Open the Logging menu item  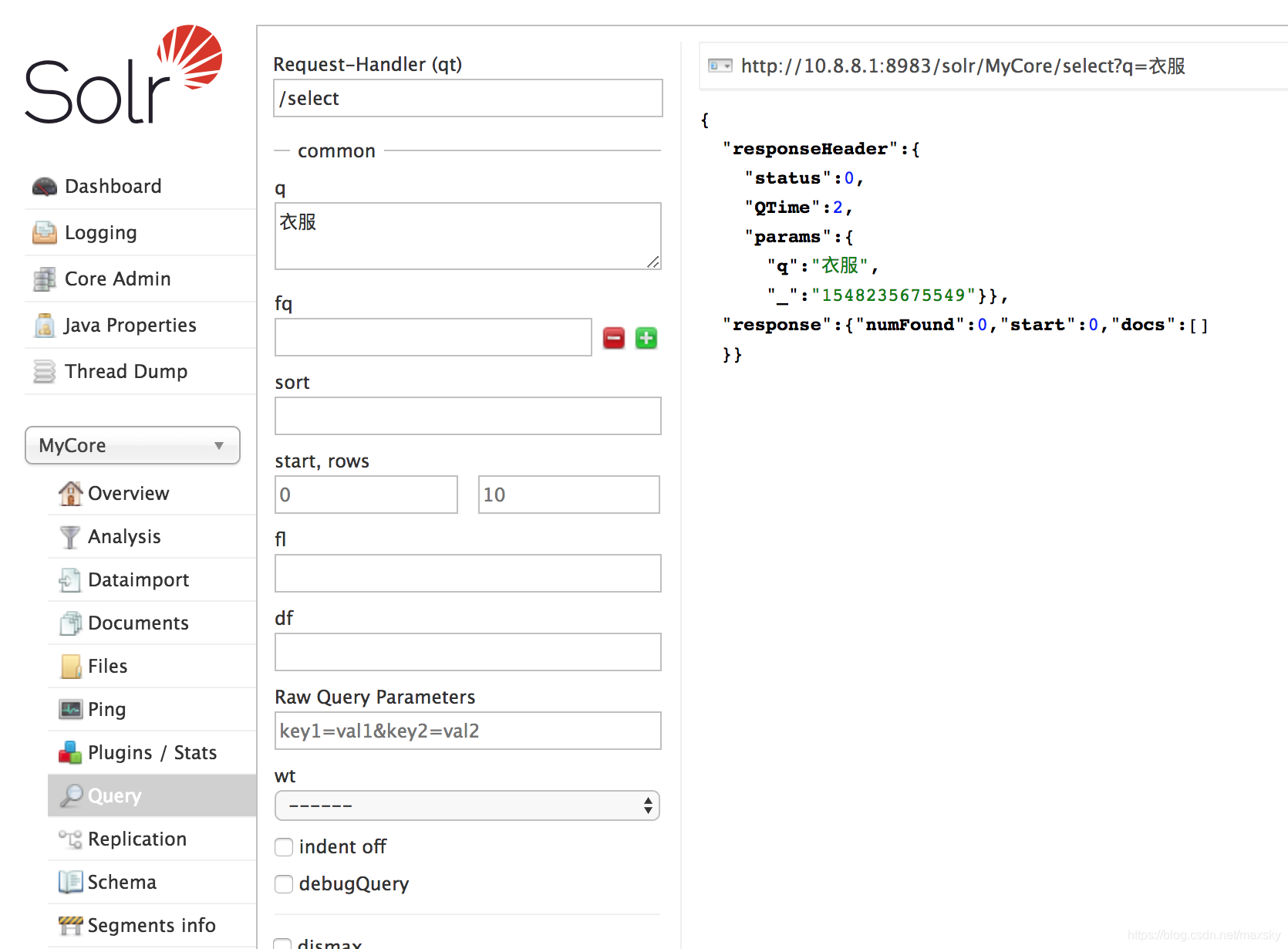(x=101, y=233)
